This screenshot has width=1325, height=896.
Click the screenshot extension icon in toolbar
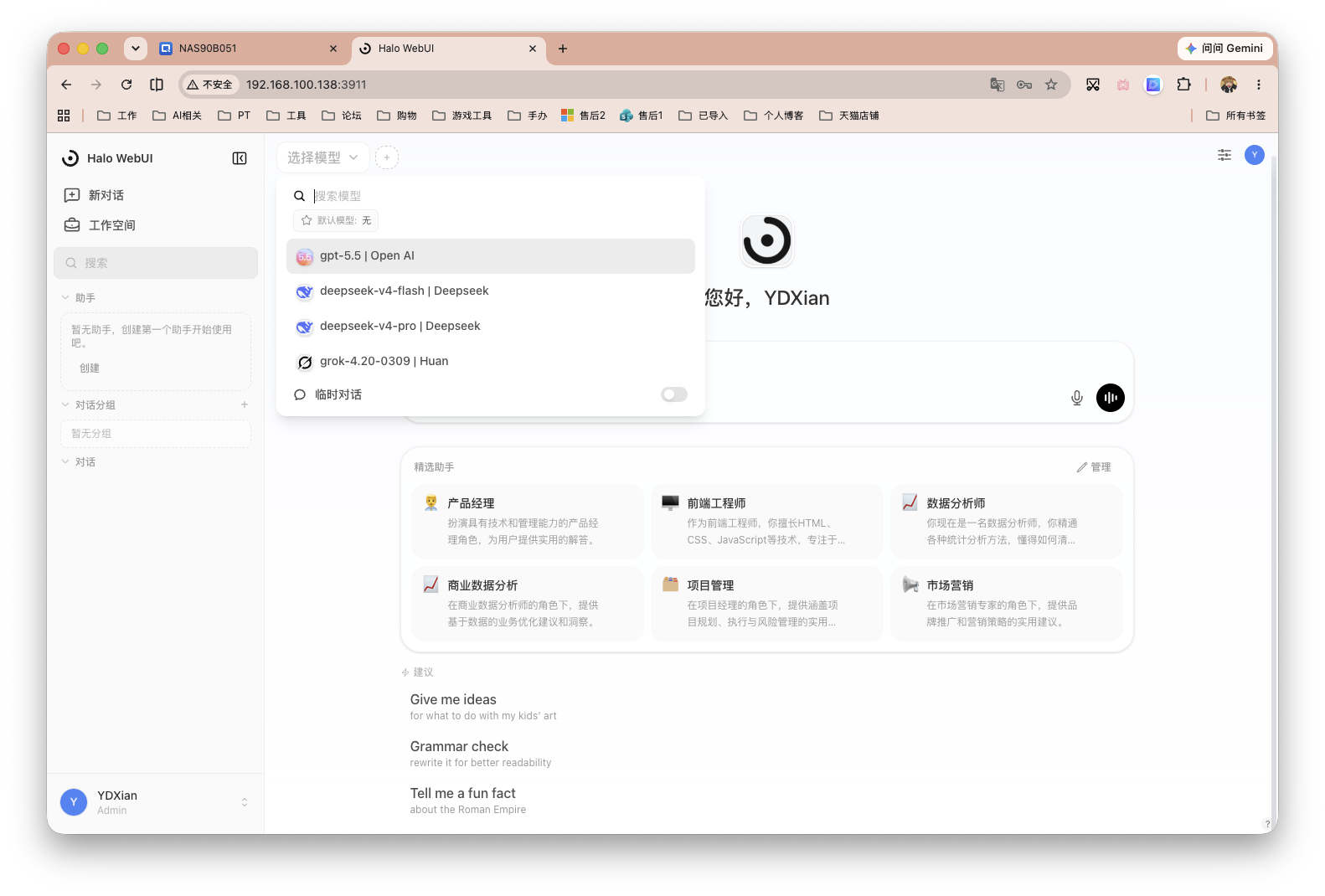coord(1093,85)
